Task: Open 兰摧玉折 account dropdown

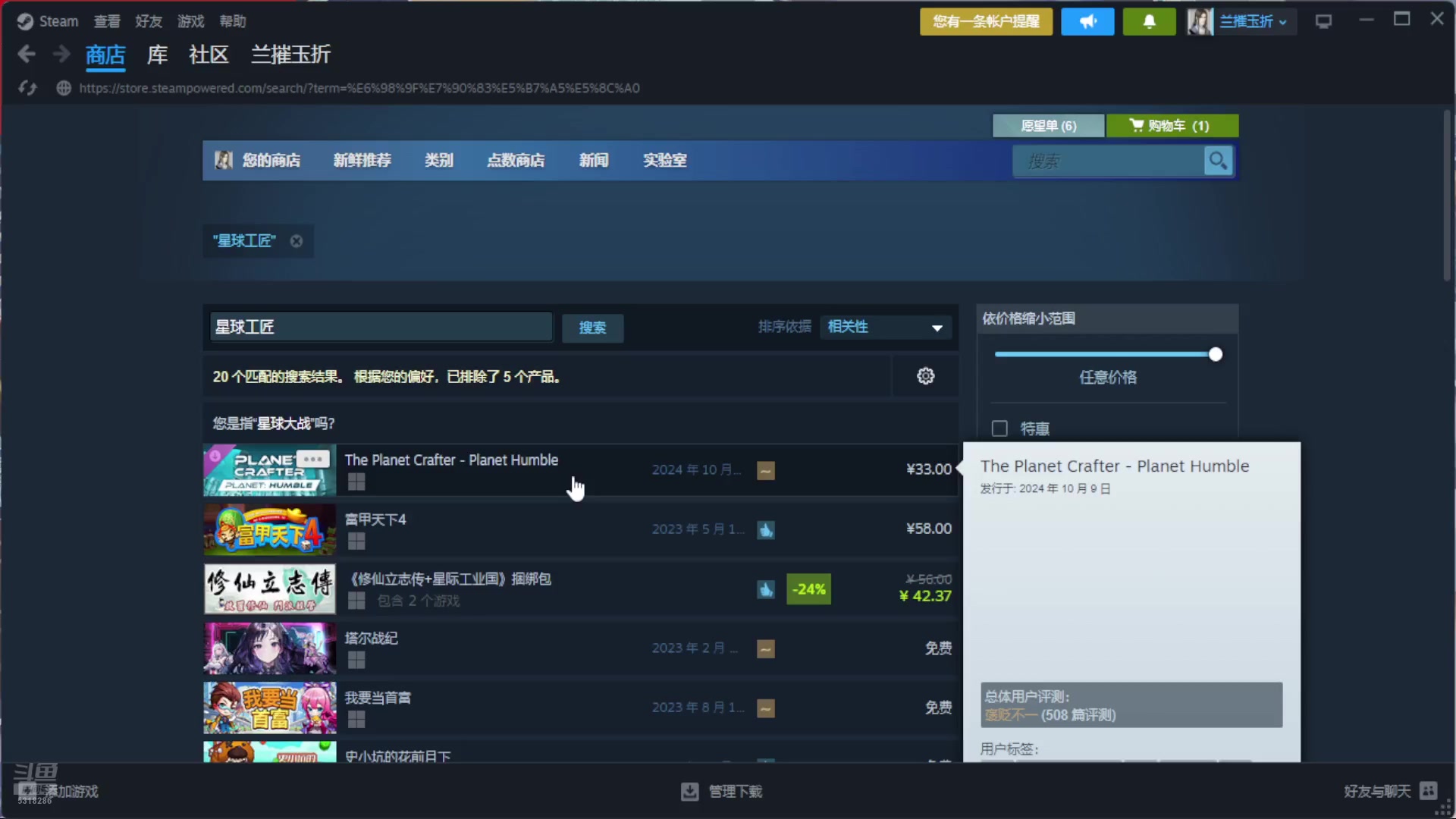Action: coord(1253,21)
